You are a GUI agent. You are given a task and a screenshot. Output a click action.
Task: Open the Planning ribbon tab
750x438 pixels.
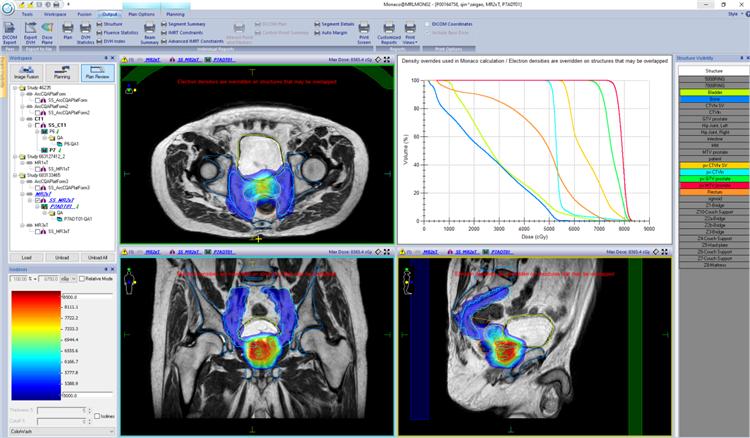pyautogui.click(x=175, y=14)
